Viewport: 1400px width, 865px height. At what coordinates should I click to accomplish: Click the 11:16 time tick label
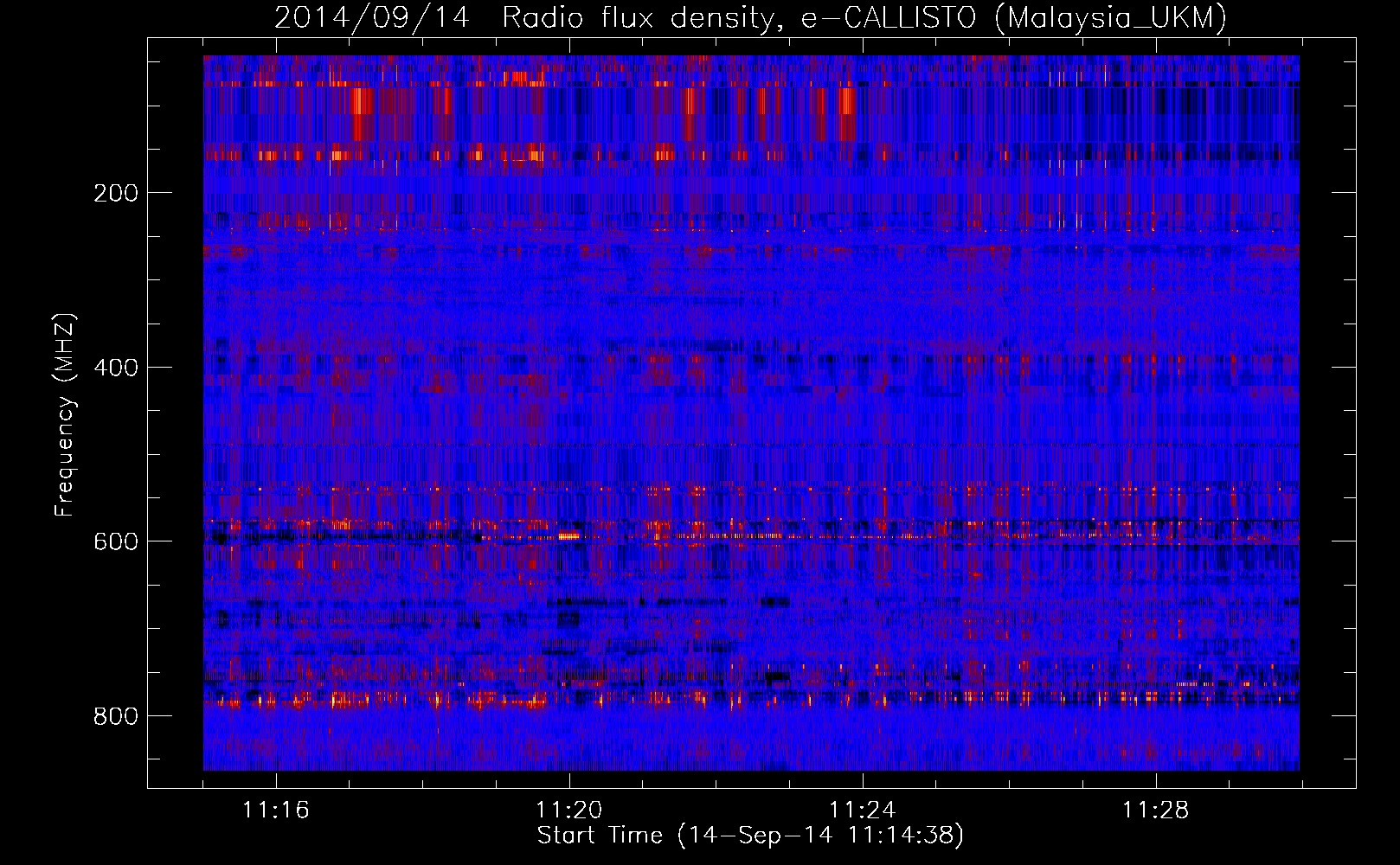[276, 811]
